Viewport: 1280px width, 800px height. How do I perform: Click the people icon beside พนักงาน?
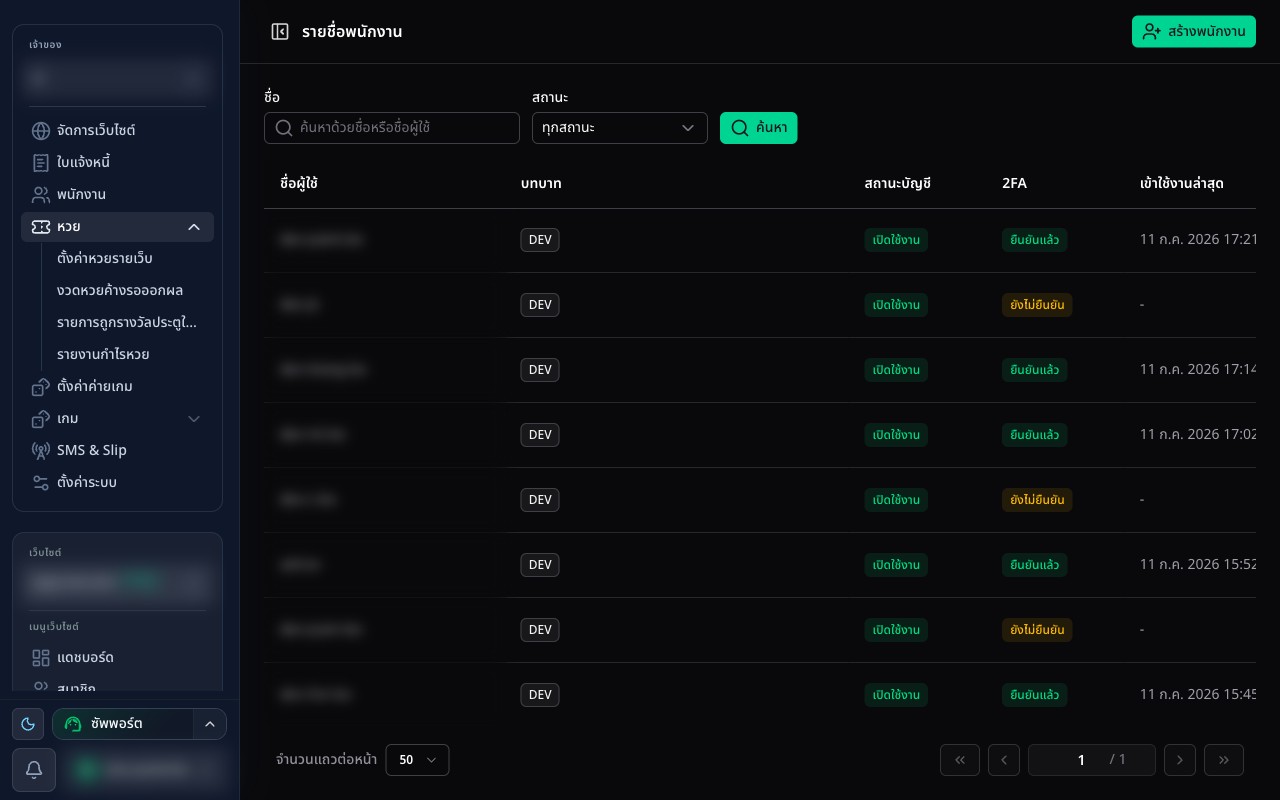pos(41,195)
